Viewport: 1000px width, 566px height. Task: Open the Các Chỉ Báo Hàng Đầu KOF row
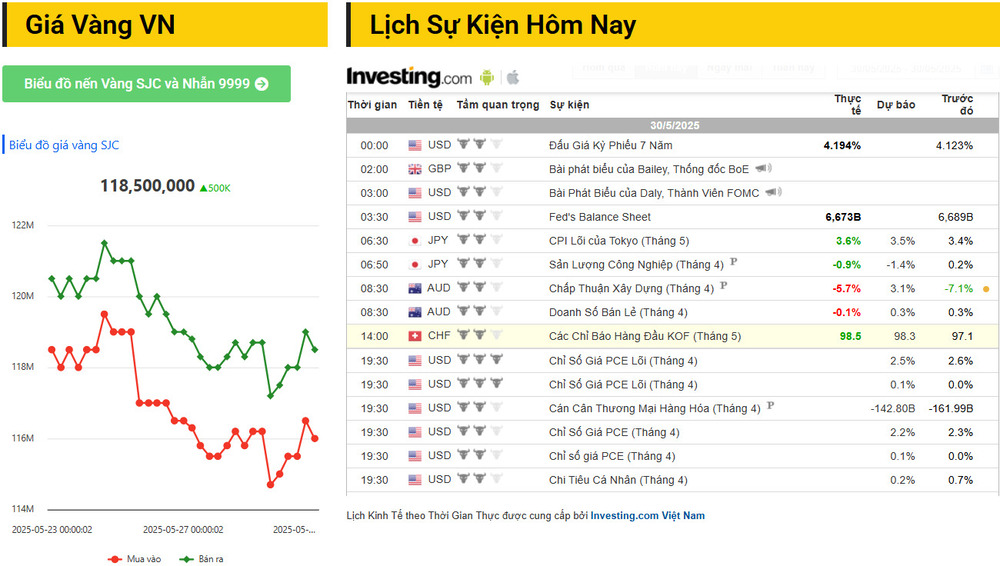pyautogui.click(x=672, y=336)
